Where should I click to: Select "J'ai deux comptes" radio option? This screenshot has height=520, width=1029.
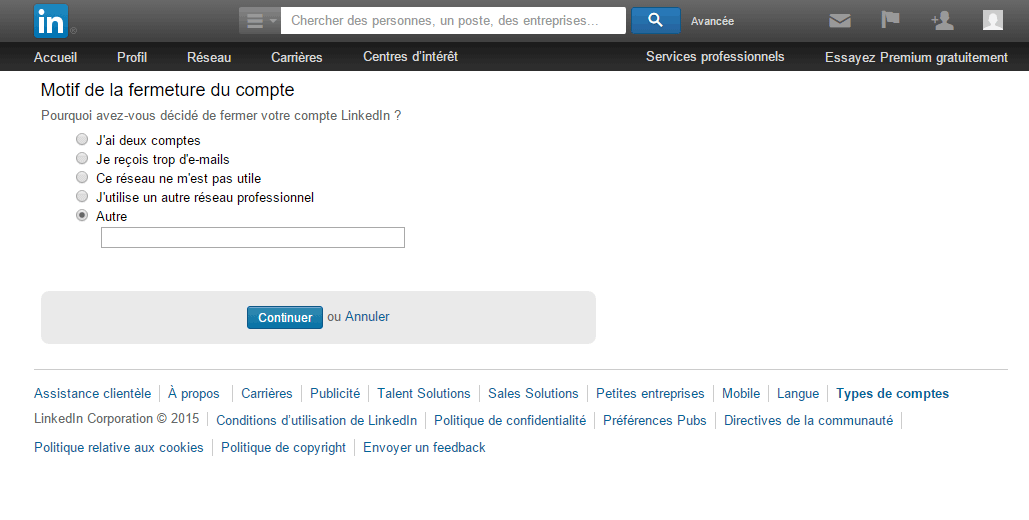(x=82, y=140)
